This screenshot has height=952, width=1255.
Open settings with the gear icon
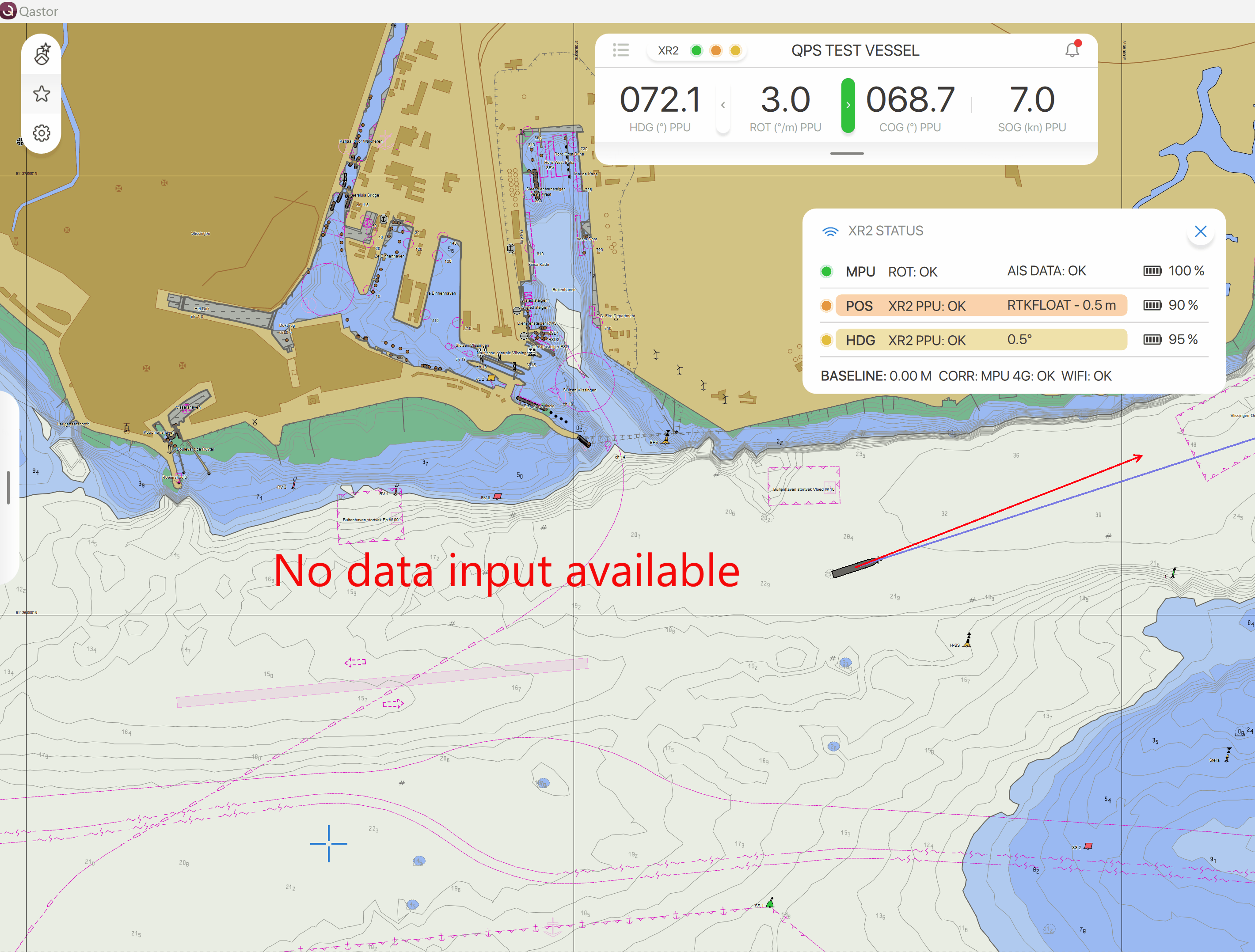pyautogui.click(x=42, y=133)
